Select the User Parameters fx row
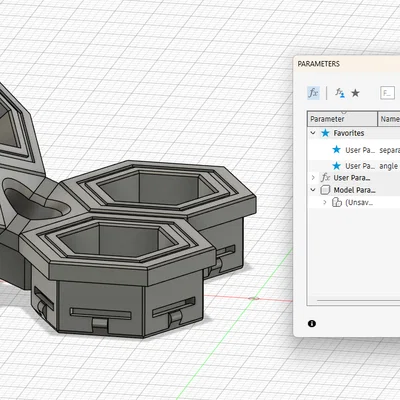The height and width of the screenshot is (400, 400). click(x=354, y=178)
